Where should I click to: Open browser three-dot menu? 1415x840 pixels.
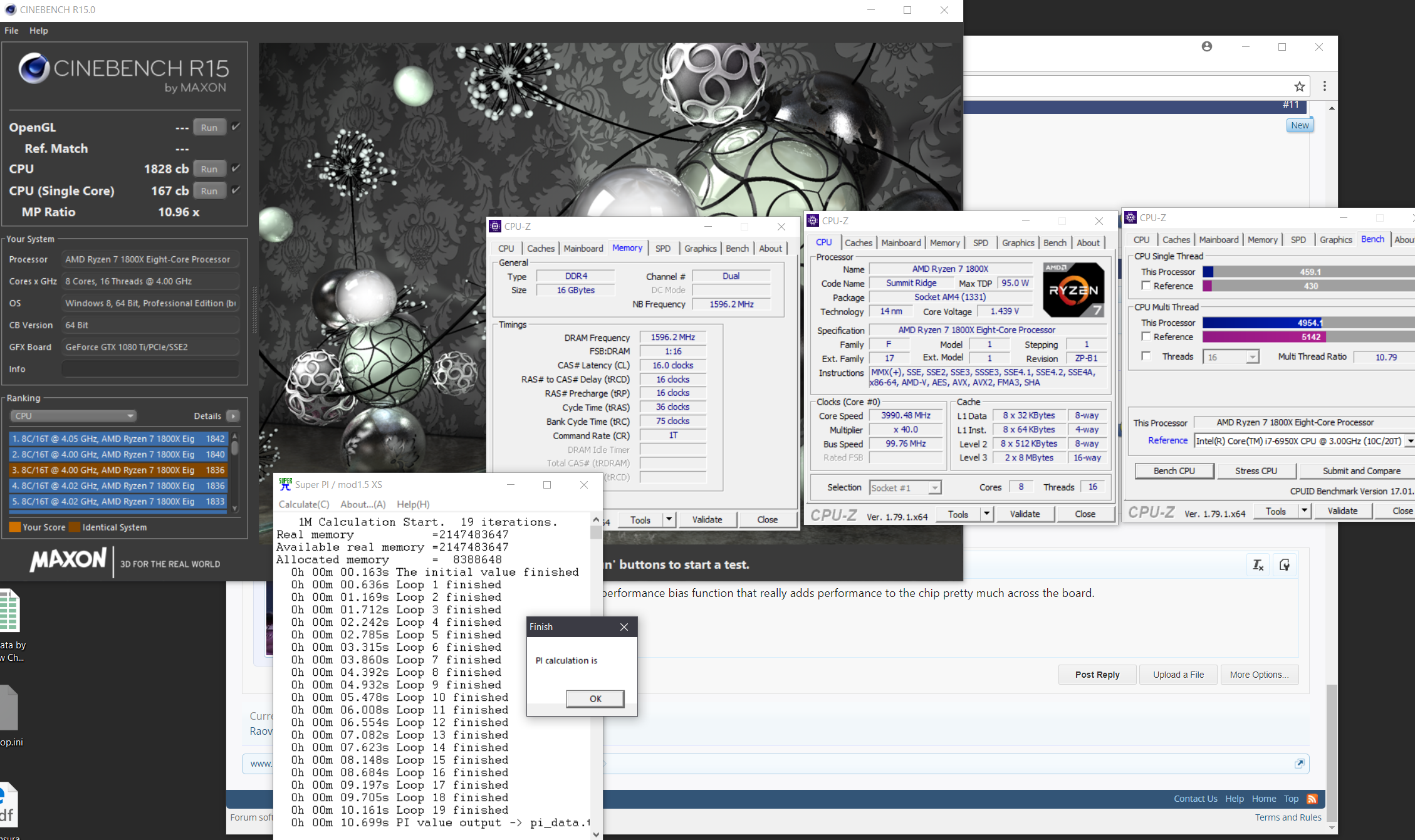1325,86
